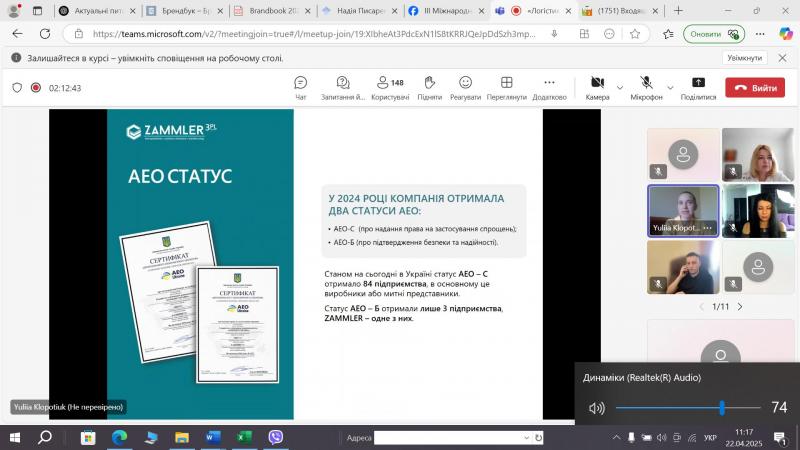Switch to Брендбук browser tab

(x=186, y=11)
